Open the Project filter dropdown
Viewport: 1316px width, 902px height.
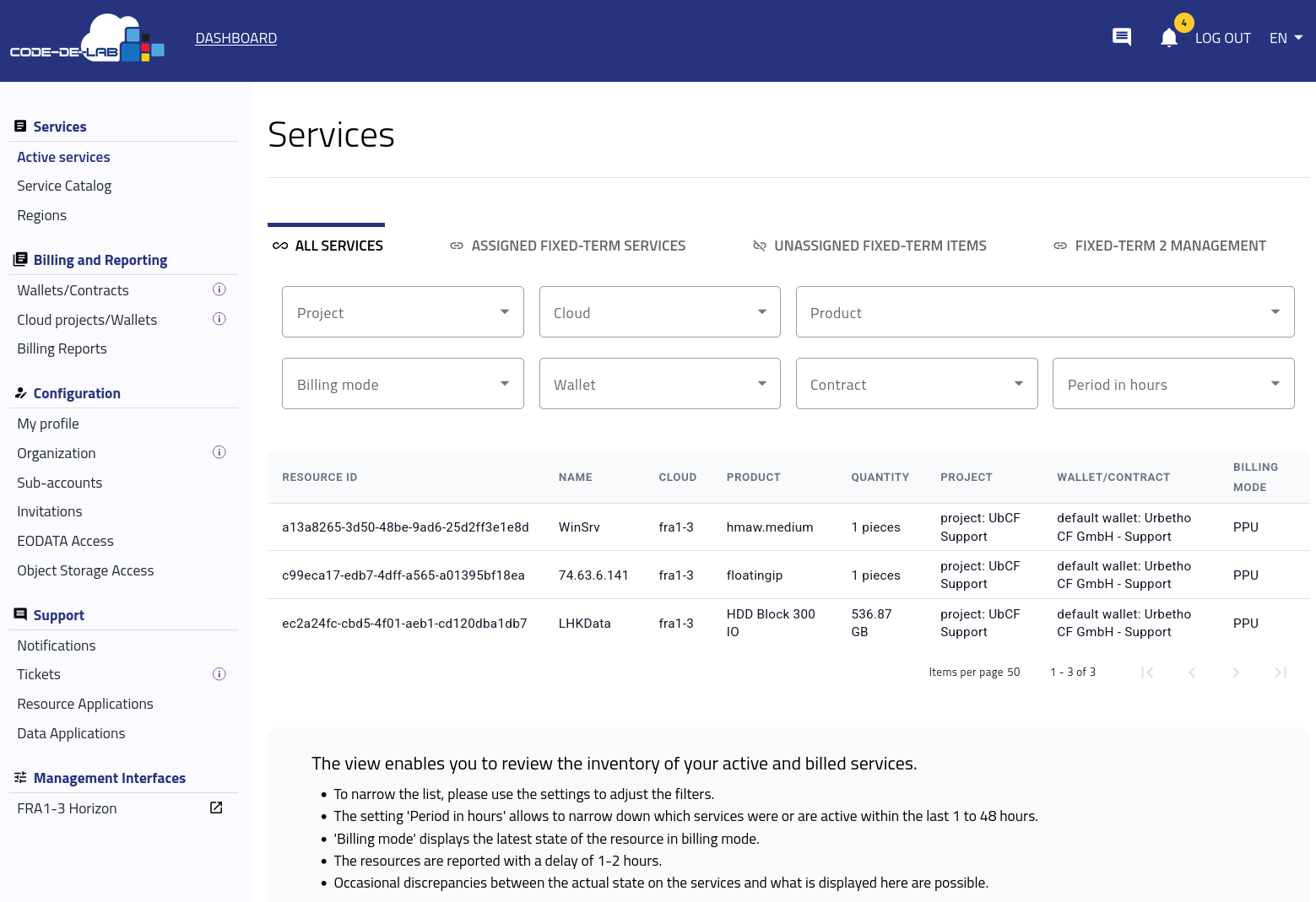[403, 312]
